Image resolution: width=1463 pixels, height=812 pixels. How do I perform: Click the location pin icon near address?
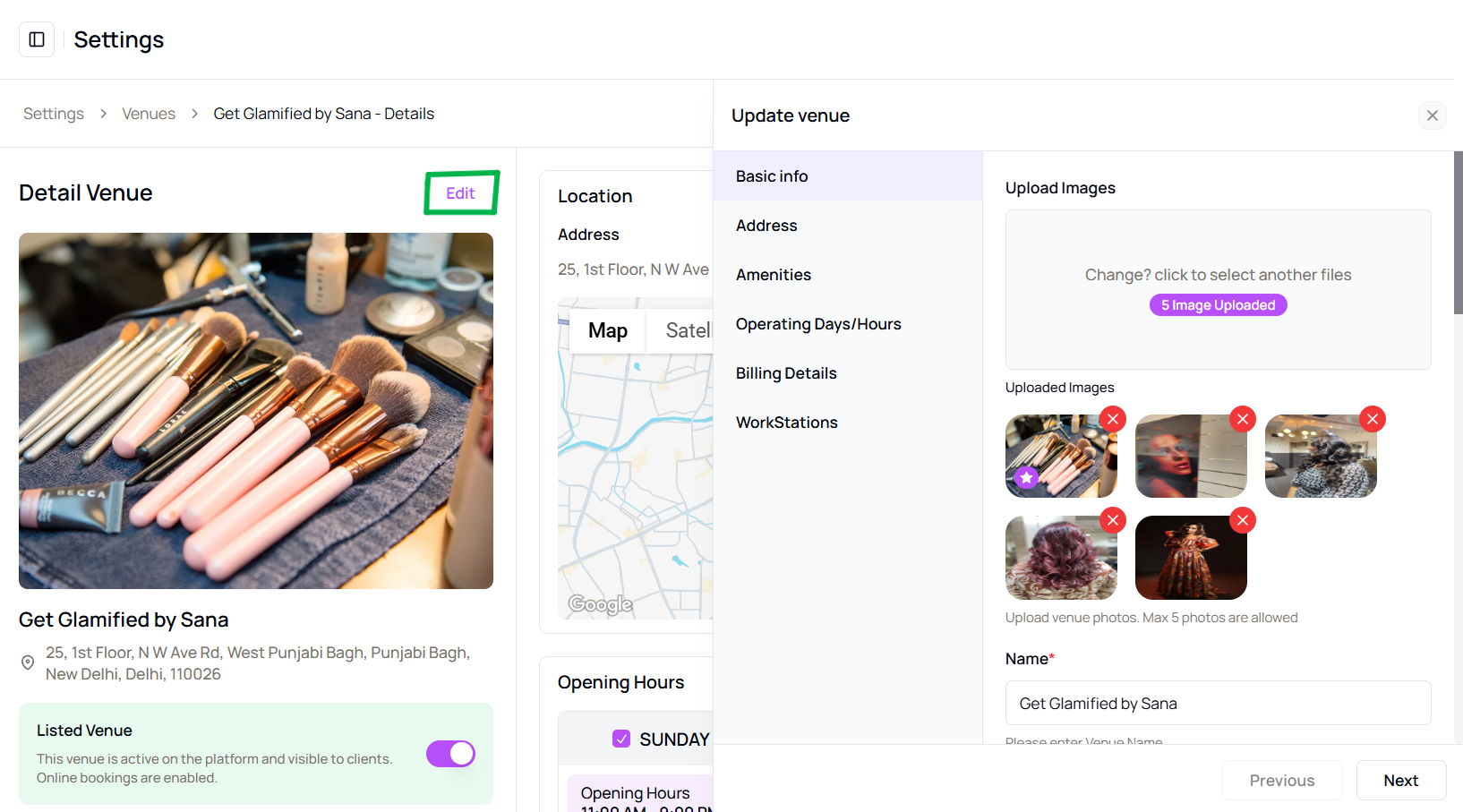pos(28,662)
